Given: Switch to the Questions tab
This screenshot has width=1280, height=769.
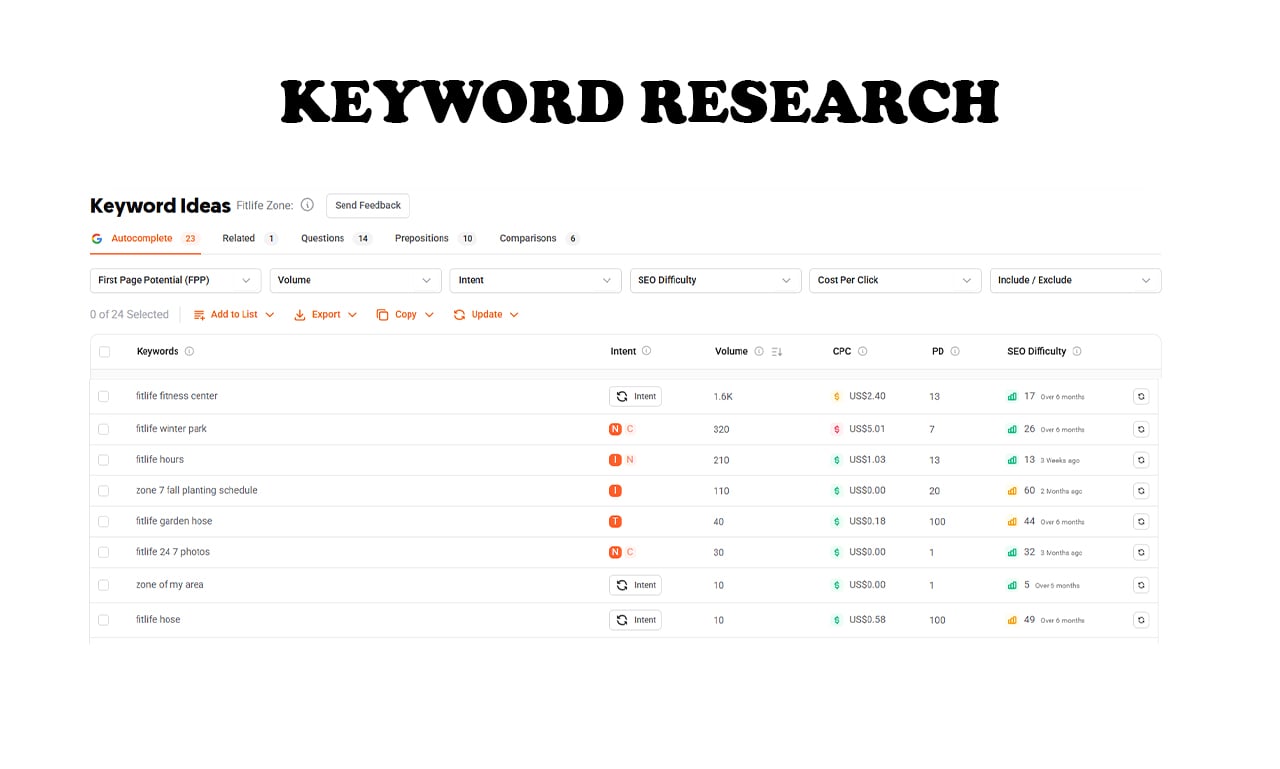Looking at the screenshot, I should point(336,239).
